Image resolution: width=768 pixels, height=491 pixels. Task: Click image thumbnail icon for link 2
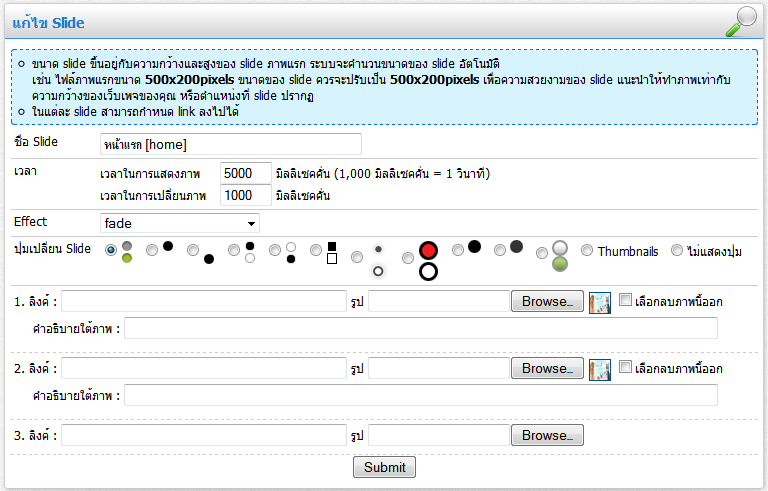[600, 370]
